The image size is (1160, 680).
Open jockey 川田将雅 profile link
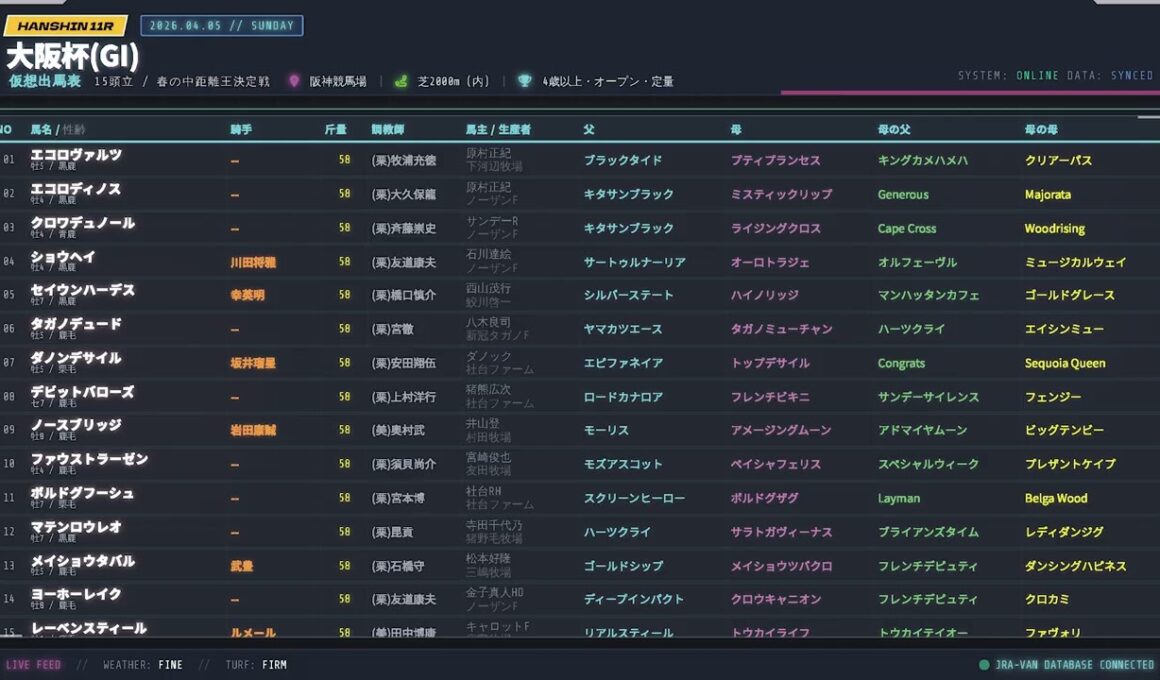coord(252,261)
